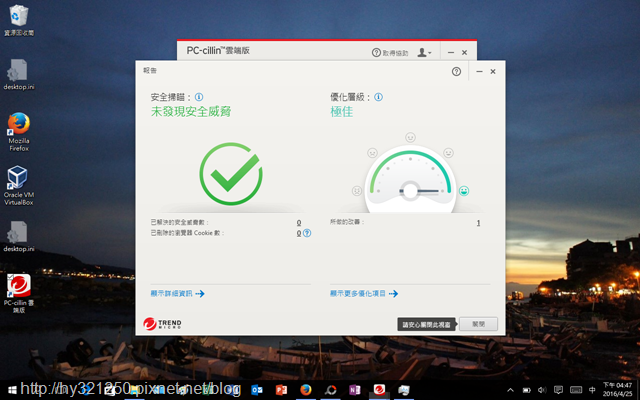
Task: Click the resolved security threats count value
Action: pyautogui.click(x=299, y=222)
